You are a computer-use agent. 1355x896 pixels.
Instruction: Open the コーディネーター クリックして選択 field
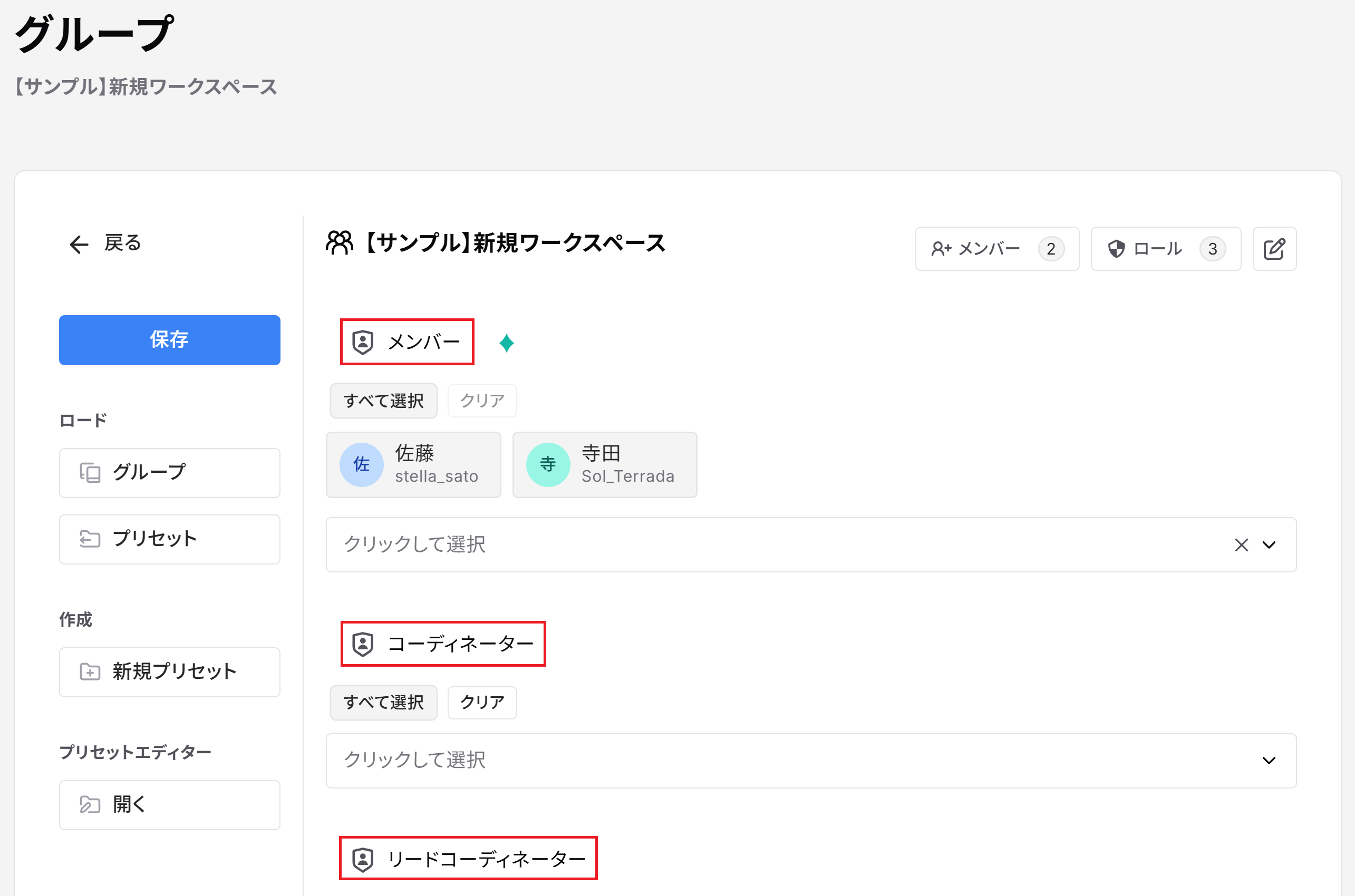(811, 761)
